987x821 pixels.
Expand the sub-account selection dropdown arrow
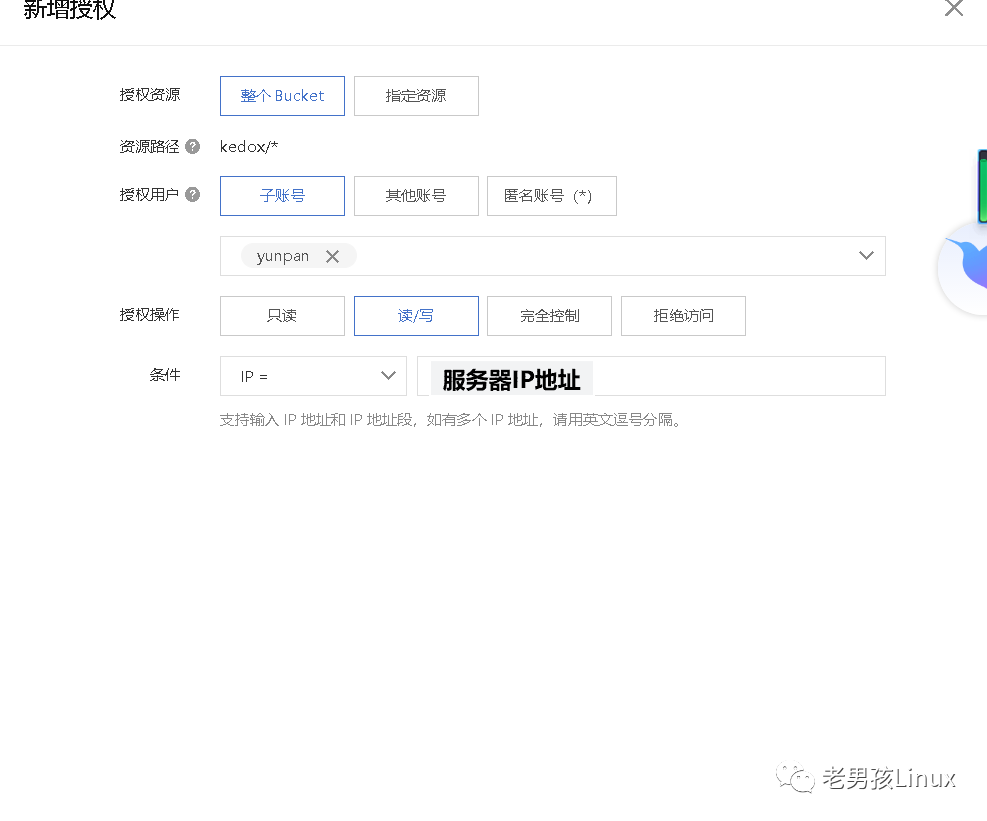coord(866,256)
